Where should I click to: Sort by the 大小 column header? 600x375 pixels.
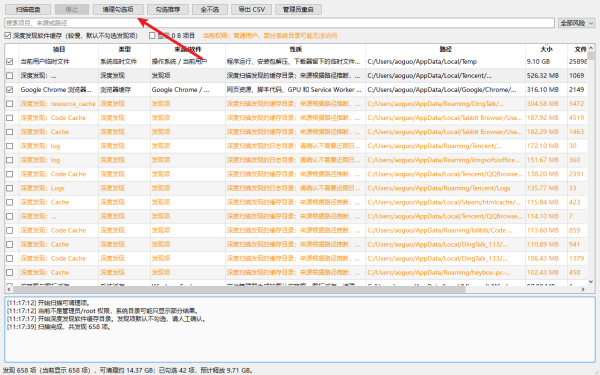pyautogui.click(x=546, y=49)
